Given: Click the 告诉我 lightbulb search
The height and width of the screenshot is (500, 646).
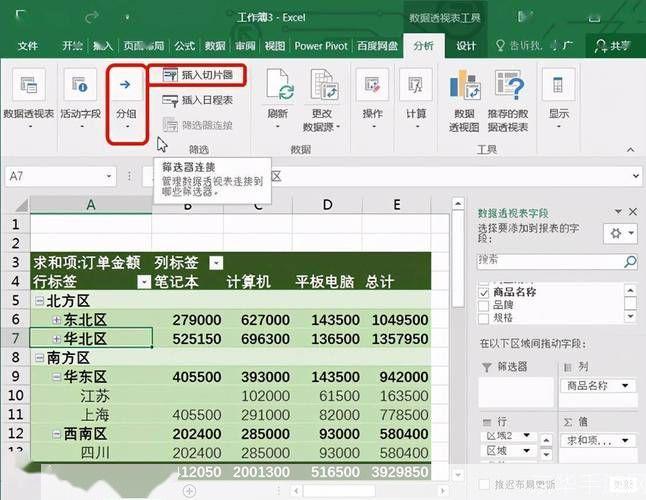Looking at the screenshot, I should [x=500, y=46].
